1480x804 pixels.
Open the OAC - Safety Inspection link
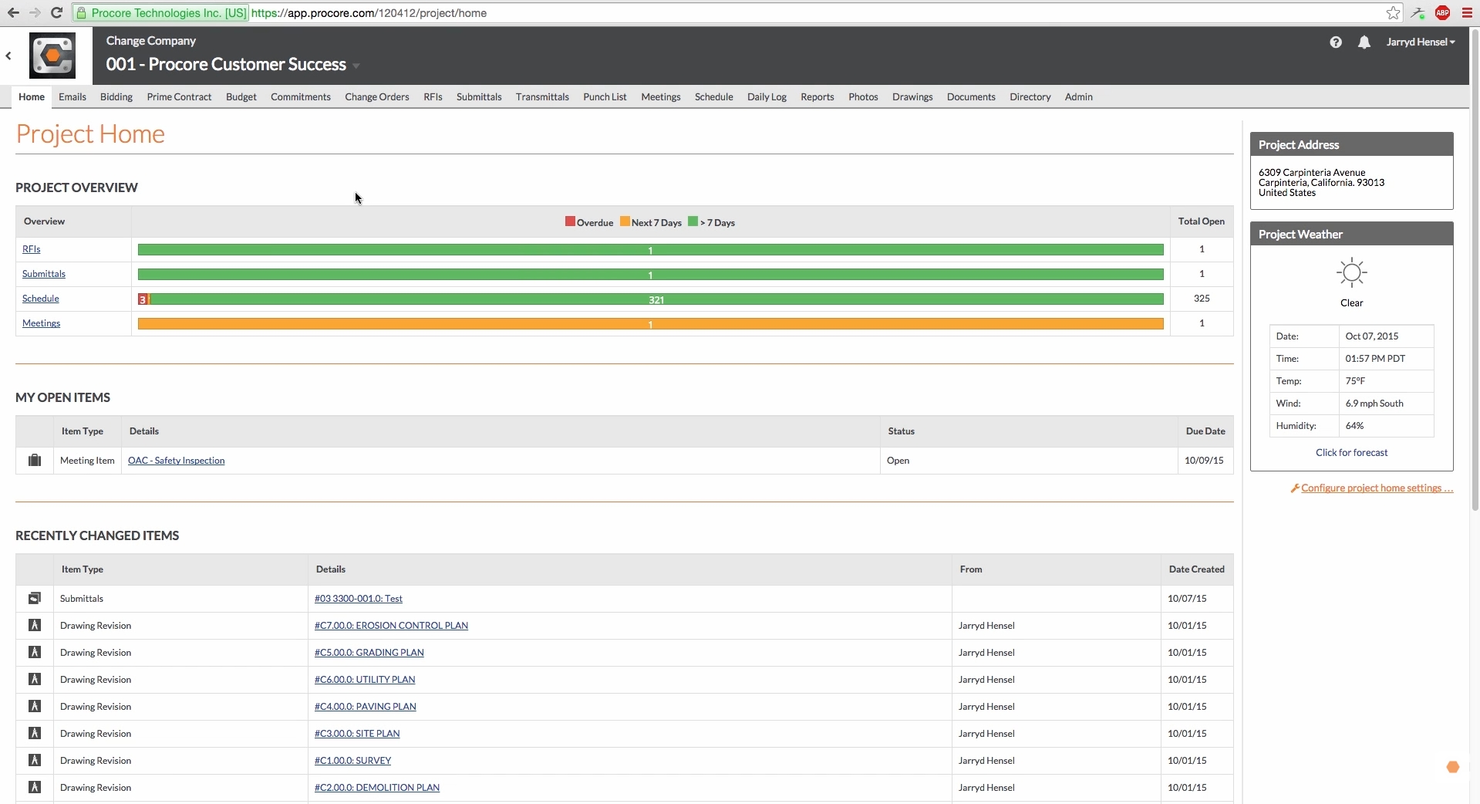tap(176, 460)
